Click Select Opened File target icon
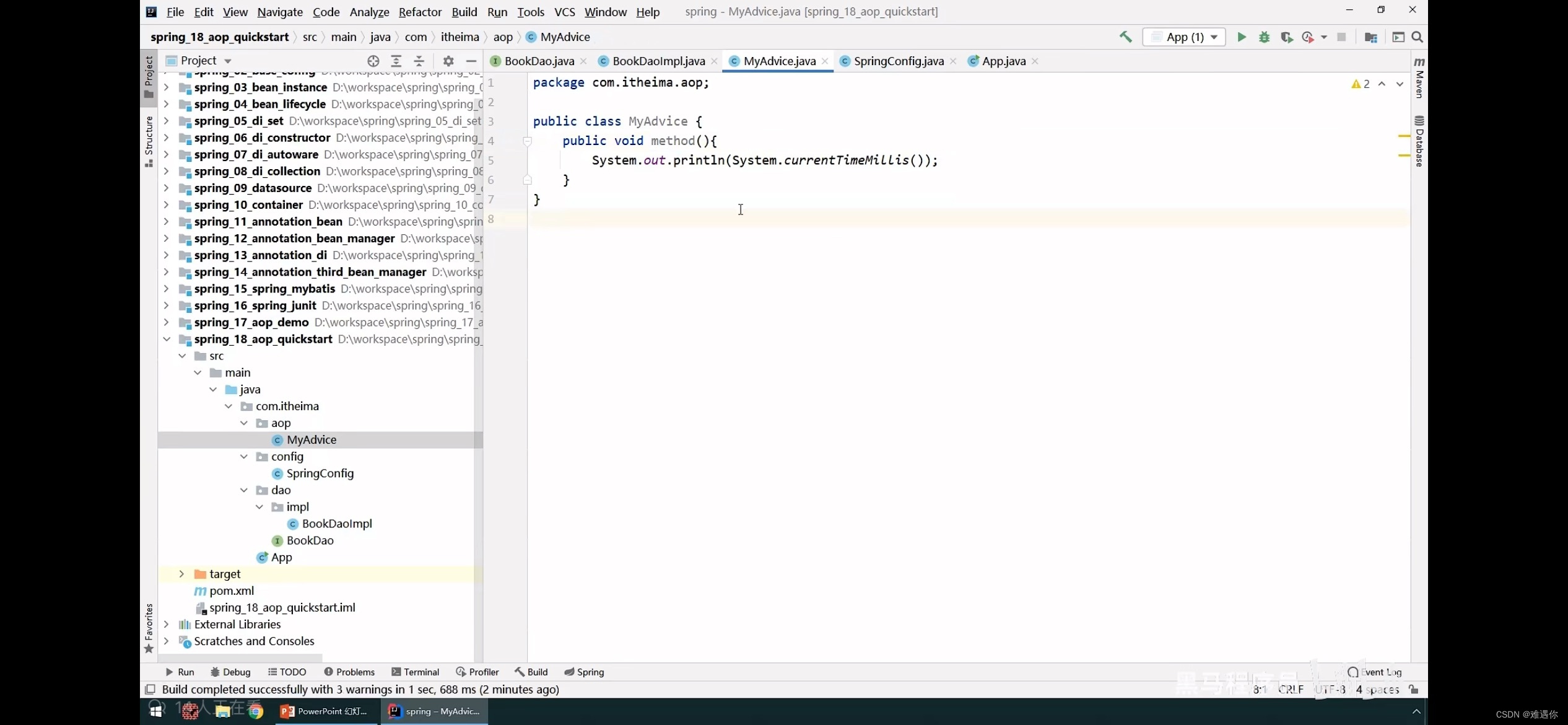Screen dimensions: 1568x725 (373, 61)
